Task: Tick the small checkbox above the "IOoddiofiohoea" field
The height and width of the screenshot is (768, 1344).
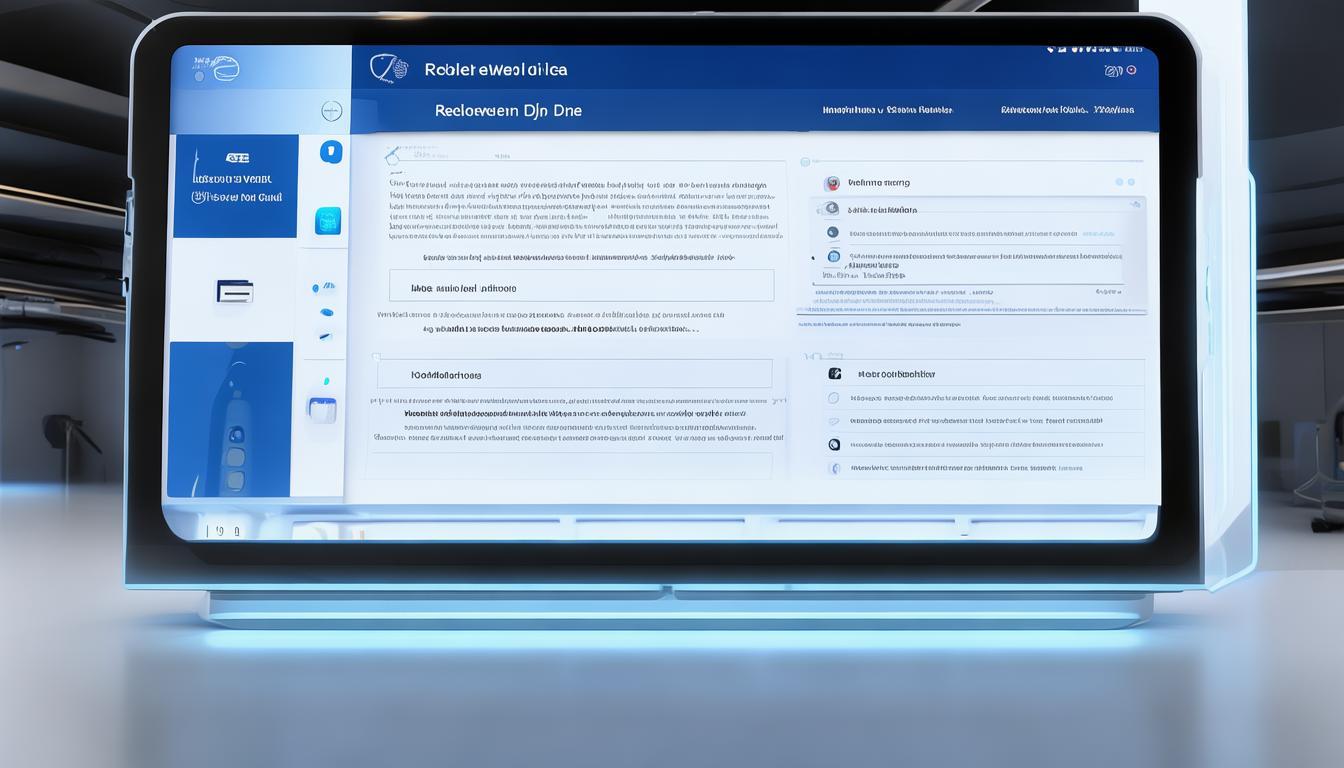Action: tap(376, 356)
